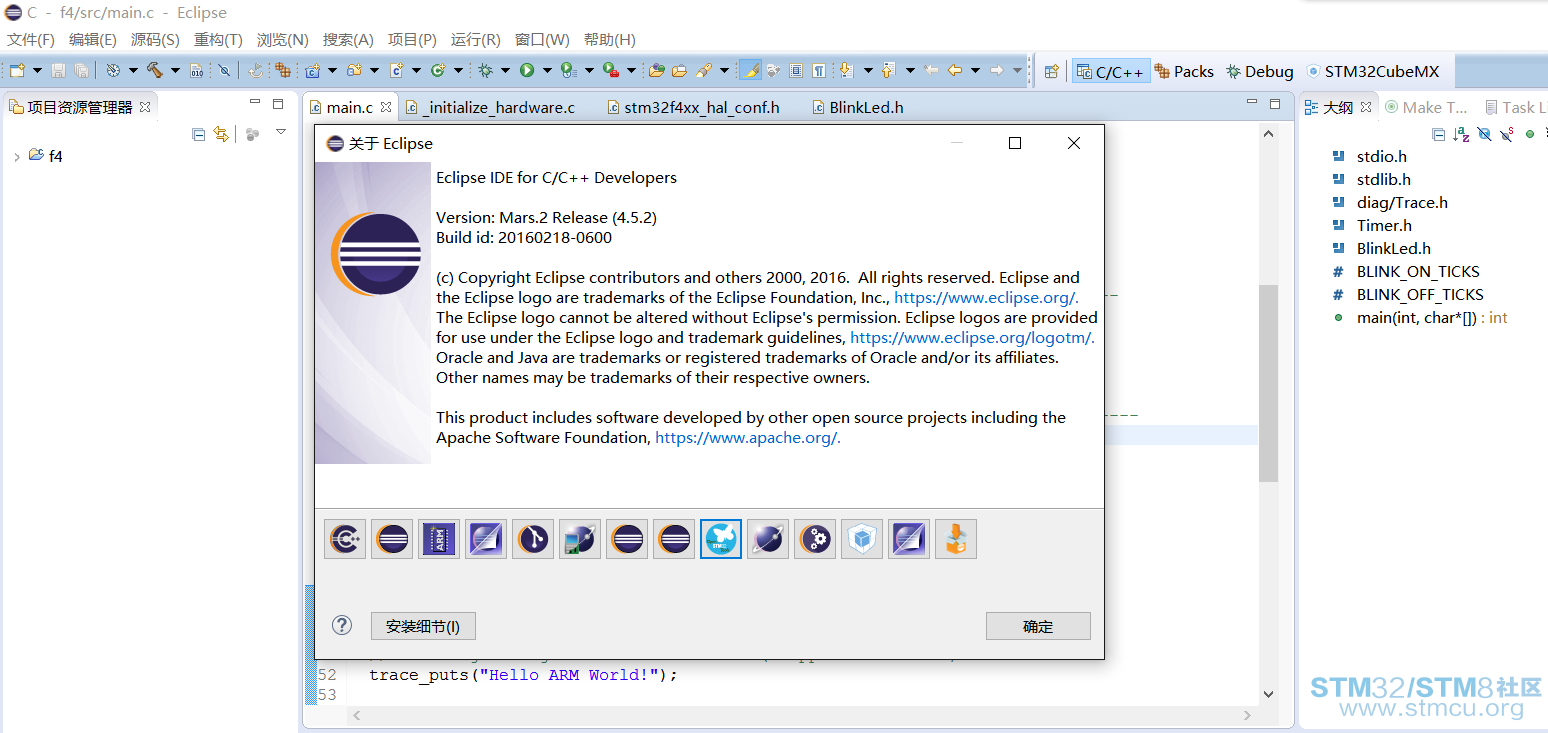Click the Save All toolbar icon
This screenshot has height=733, width=1548.
click(x=81, y=70)
